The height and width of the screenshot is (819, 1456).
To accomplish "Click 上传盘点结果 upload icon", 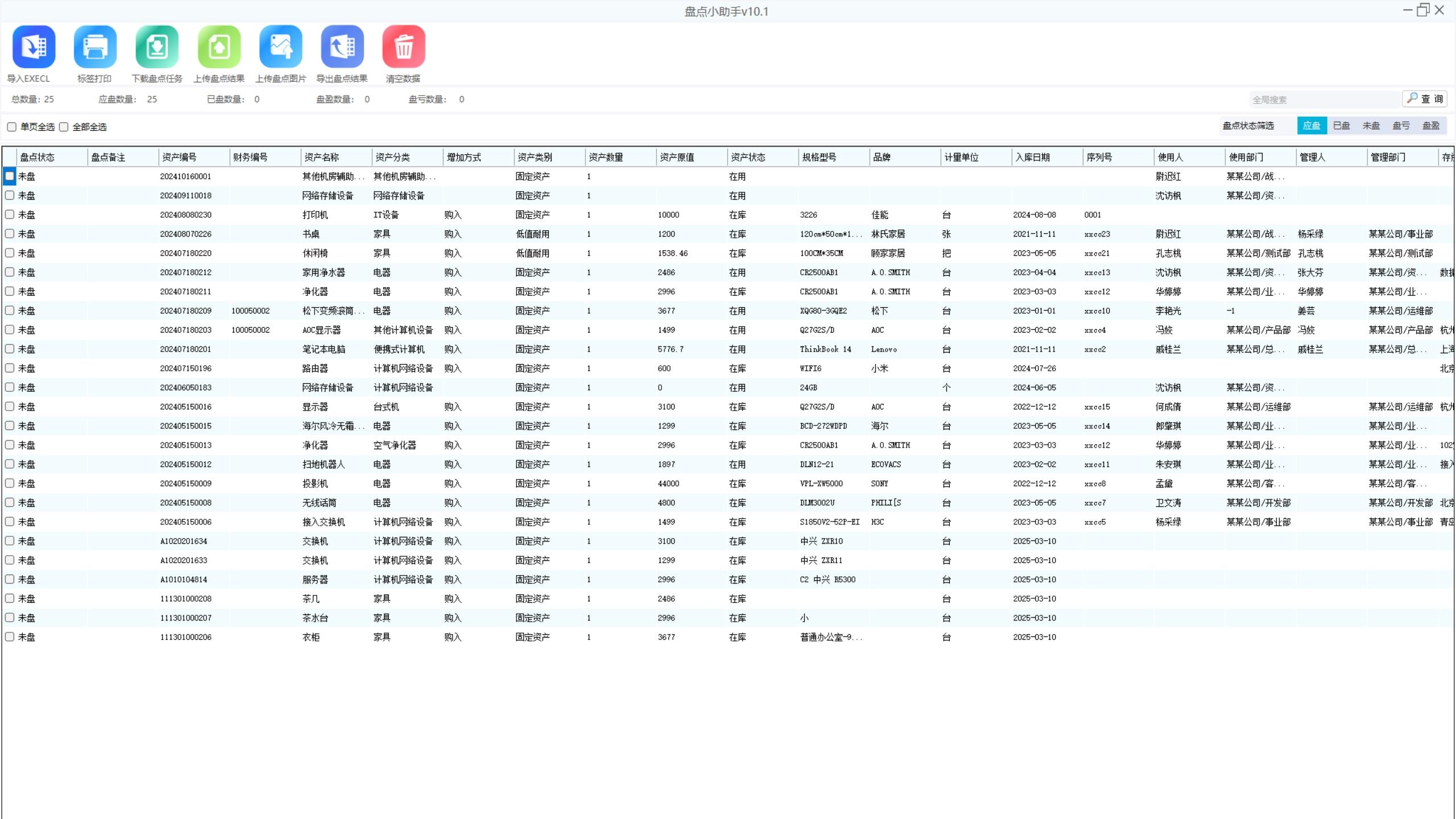I will (x=219, y=47).
